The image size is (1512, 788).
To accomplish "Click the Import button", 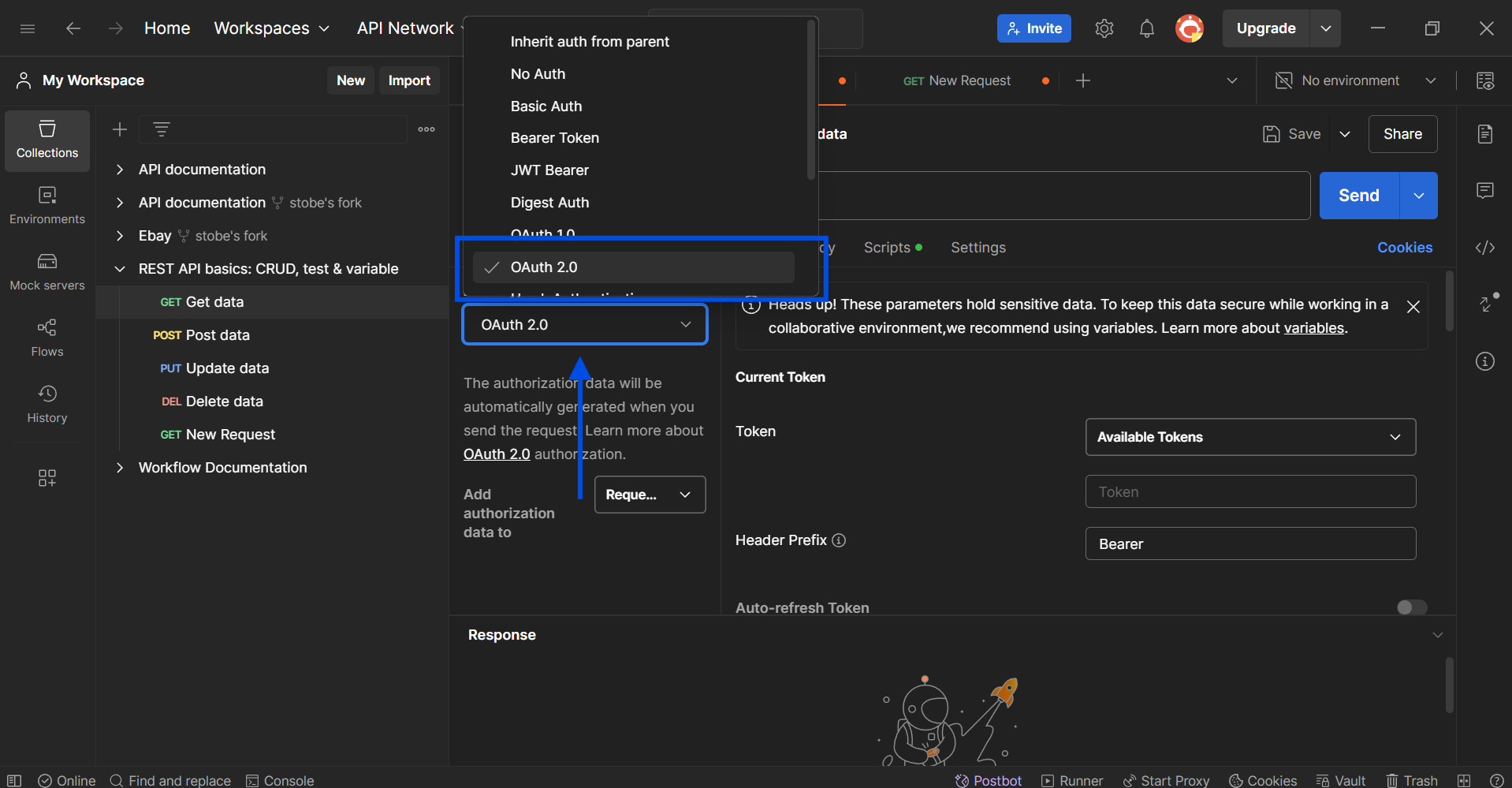I will point(409,80).
